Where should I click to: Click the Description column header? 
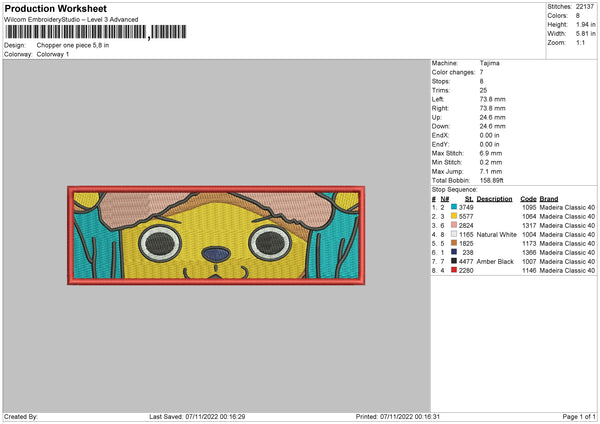click(x=494, y=198)
